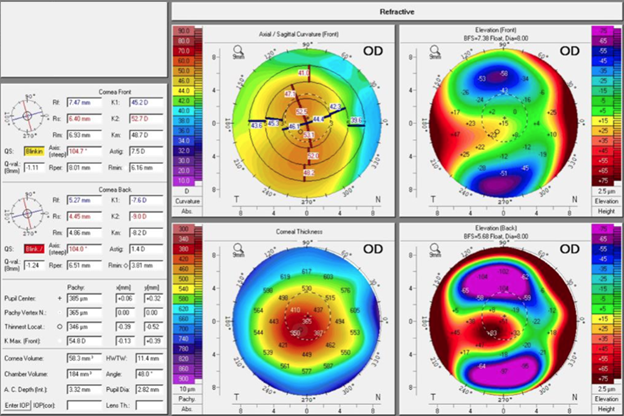624x416 pixels.
Task: Click the Refractive display title
Action: pos(398,10)
